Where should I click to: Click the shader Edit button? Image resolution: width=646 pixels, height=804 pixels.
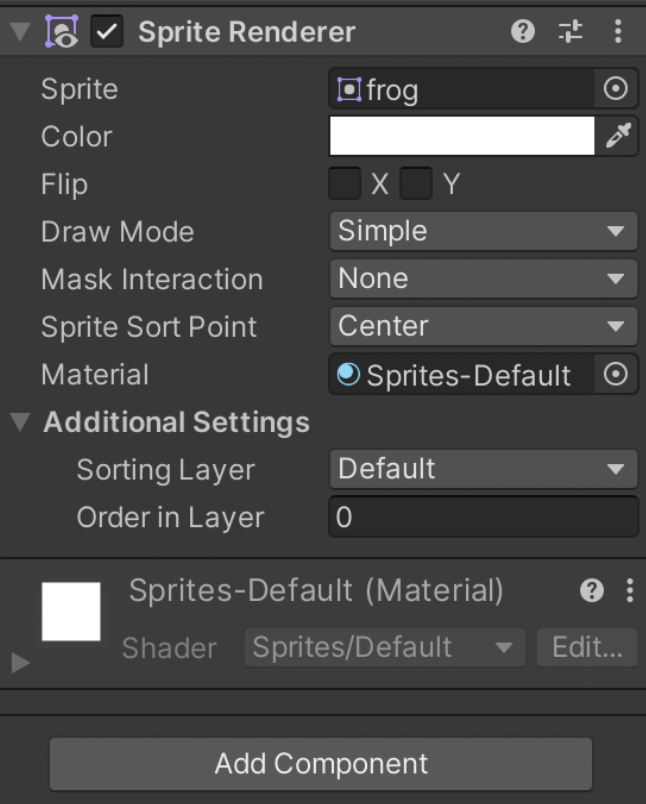click(587, 648)
